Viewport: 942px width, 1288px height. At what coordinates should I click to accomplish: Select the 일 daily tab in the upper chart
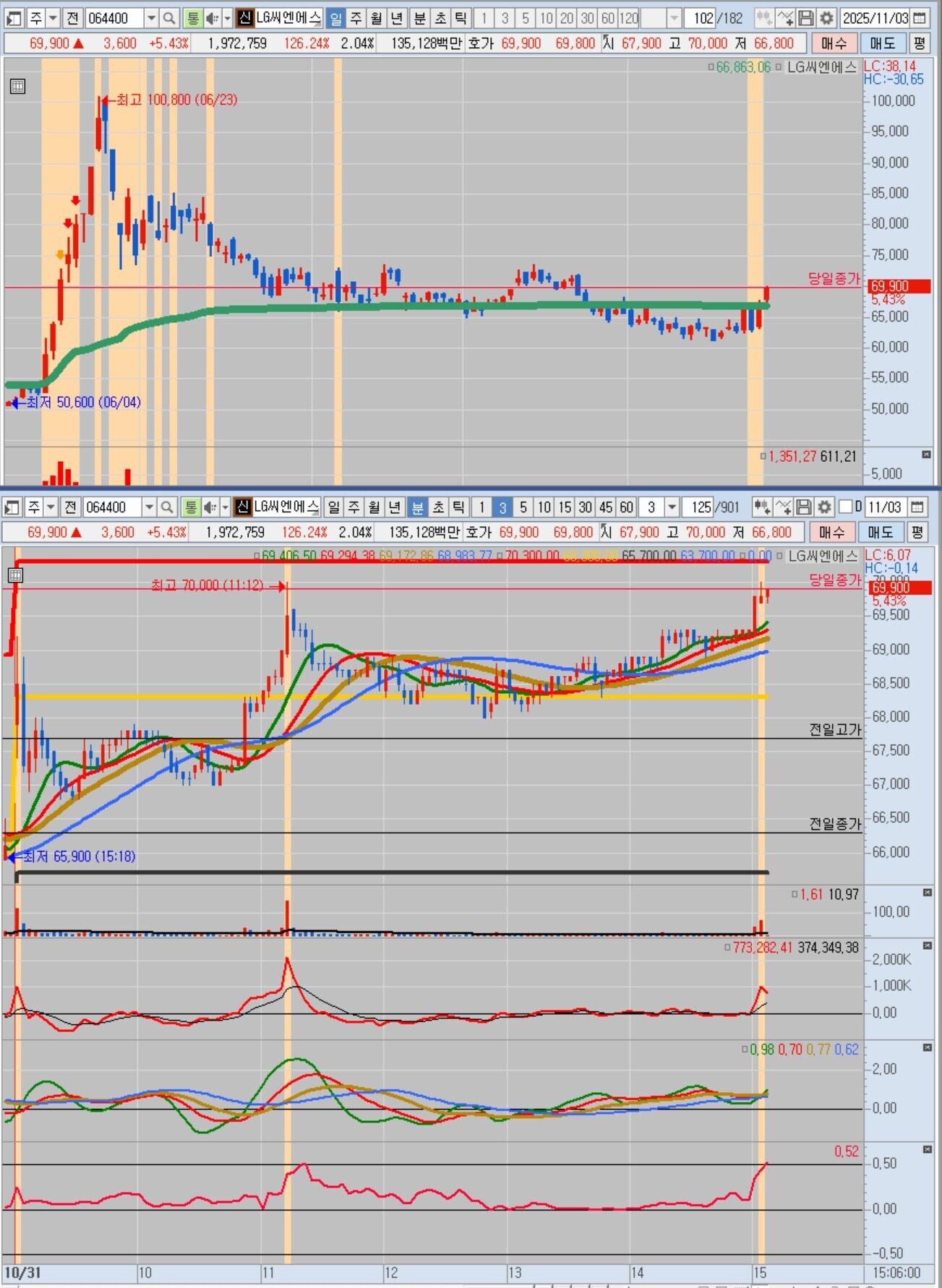(x=335, y=18)
